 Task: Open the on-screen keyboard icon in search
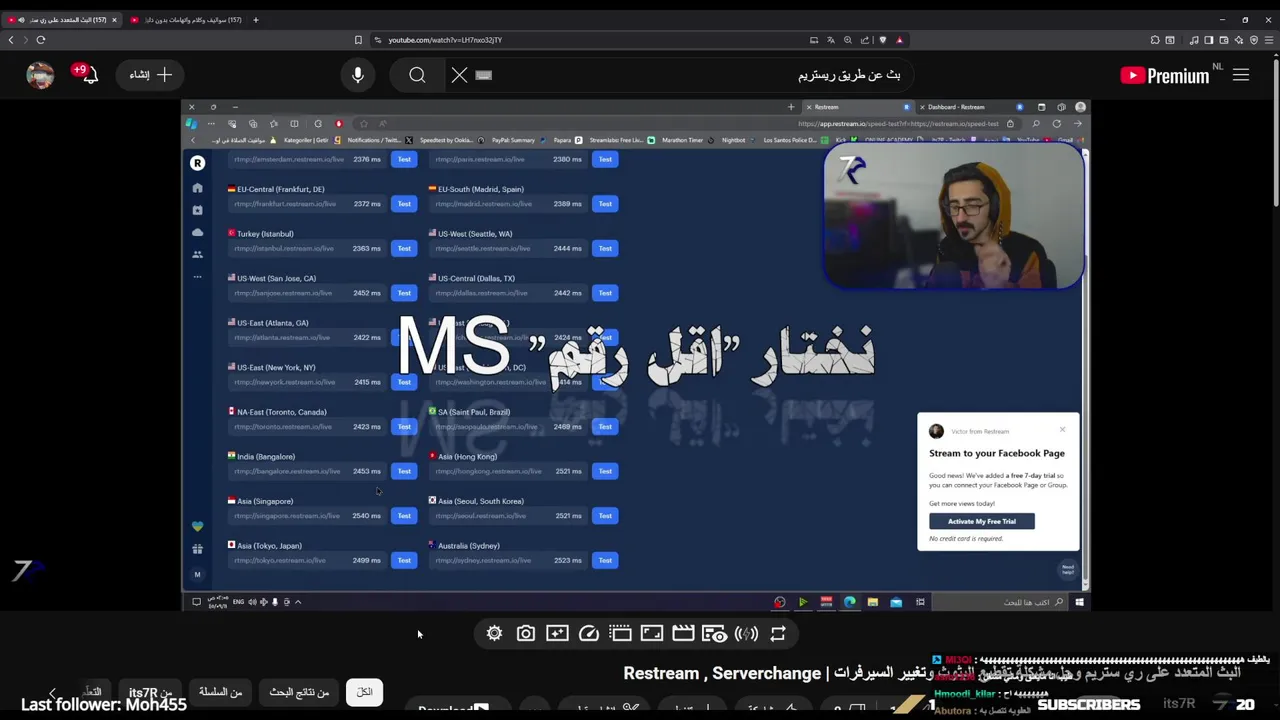(x=484, y=75)
